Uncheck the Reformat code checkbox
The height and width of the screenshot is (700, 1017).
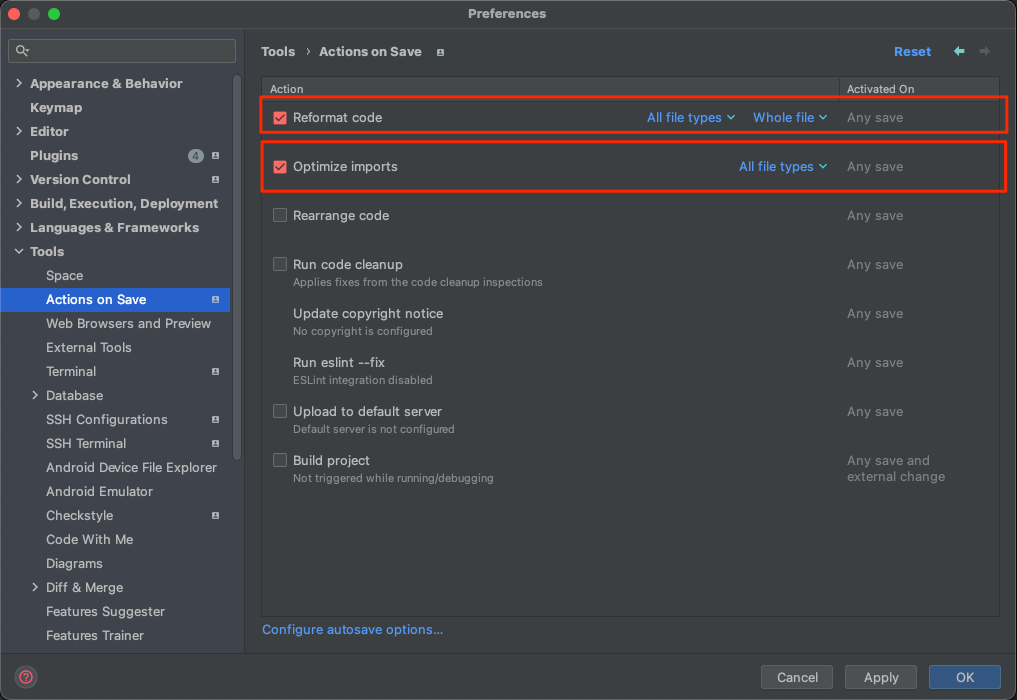280,118
